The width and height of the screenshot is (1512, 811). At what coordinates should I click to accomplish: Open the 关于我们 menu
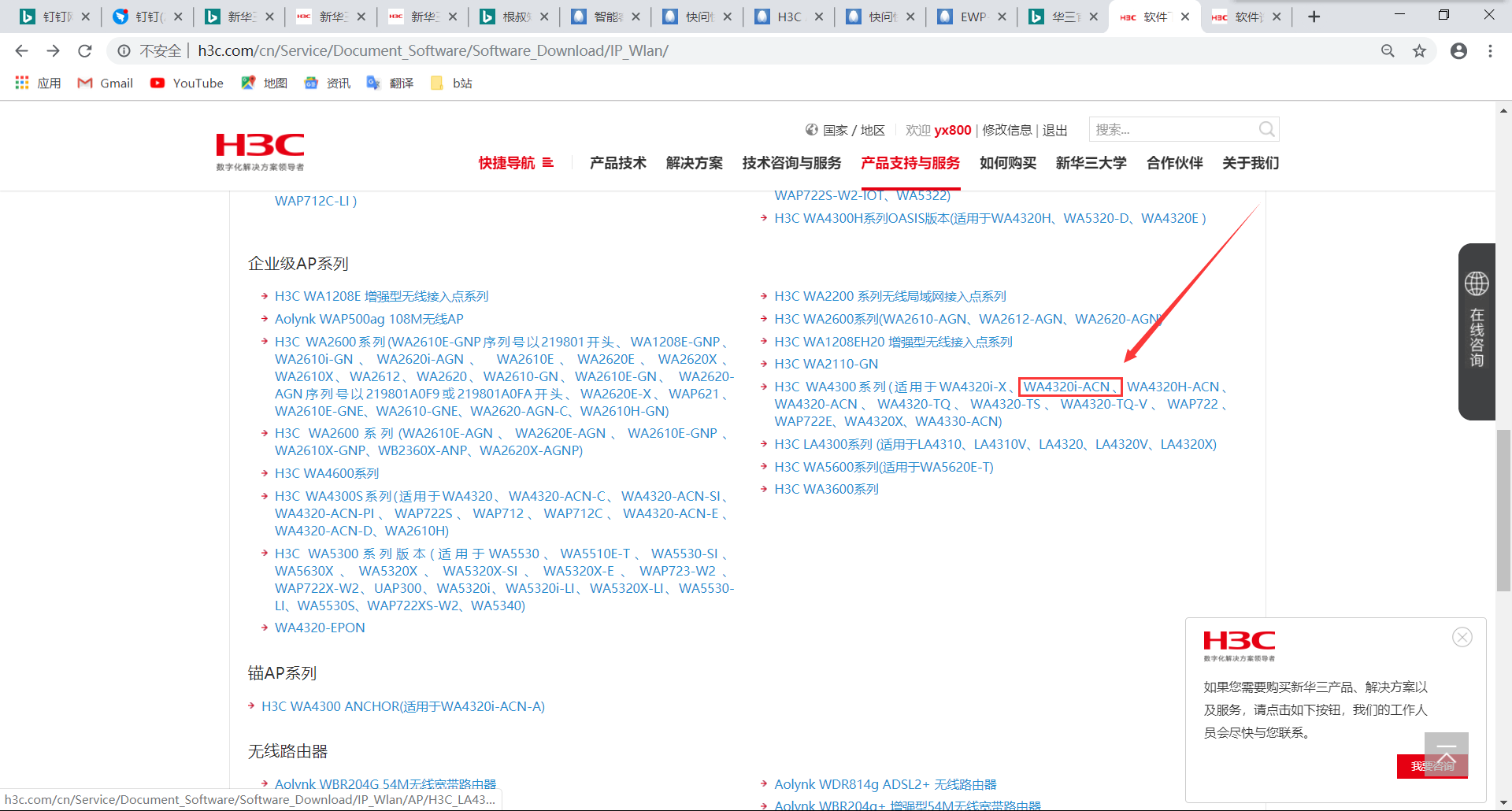(1251, 163)
